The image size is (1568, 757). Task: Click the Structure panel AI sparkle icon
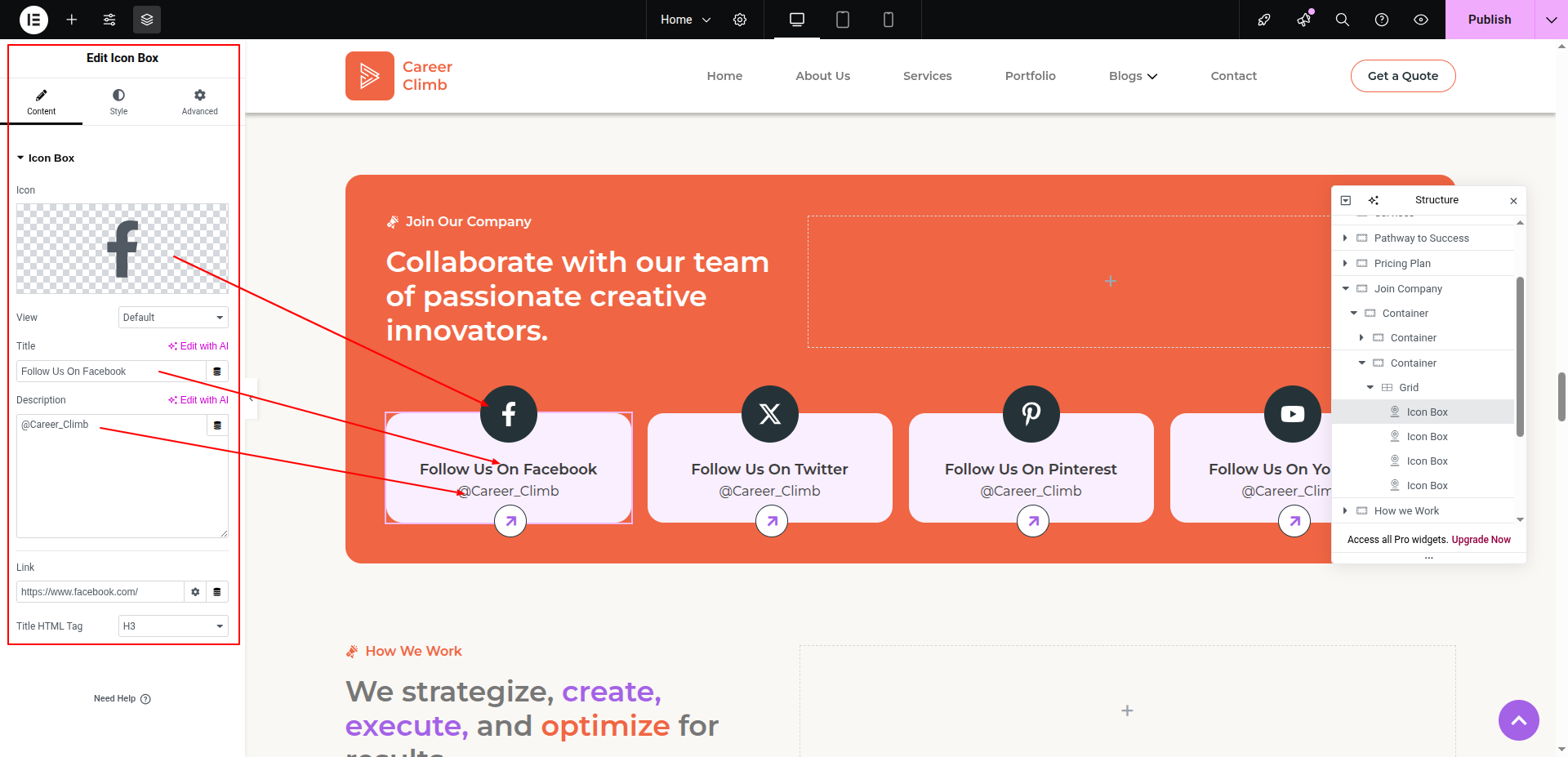[x=1374, y=201]
